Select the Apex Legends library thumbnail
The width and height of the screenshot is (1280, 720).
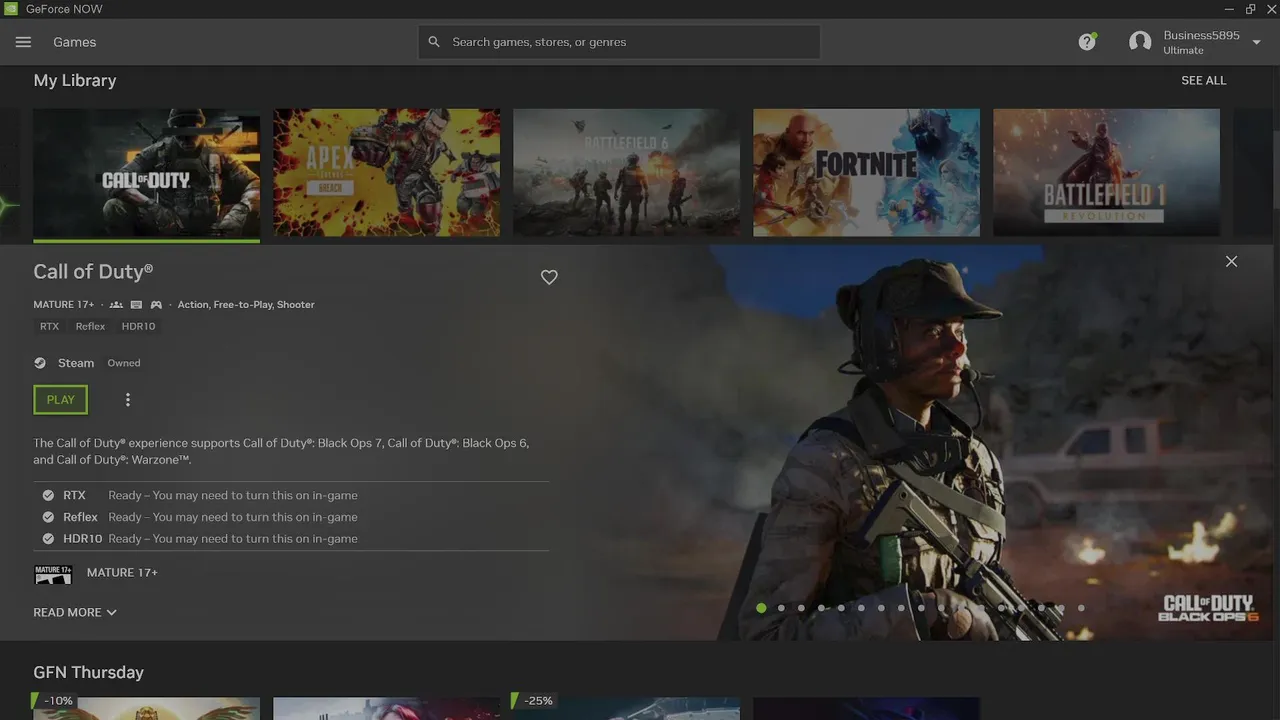386,173
